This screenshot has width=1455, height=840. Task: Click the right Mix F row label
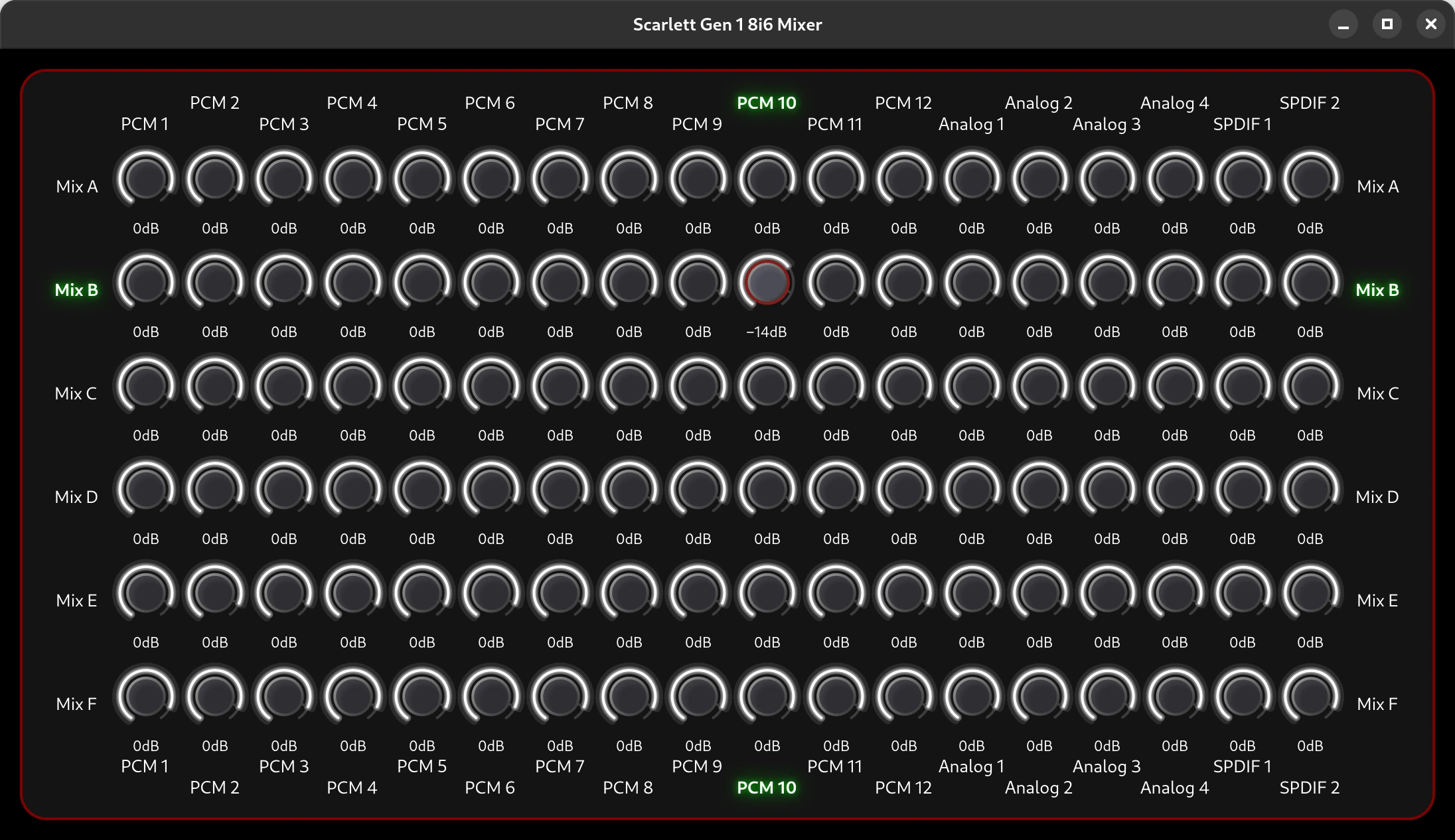1377,704
